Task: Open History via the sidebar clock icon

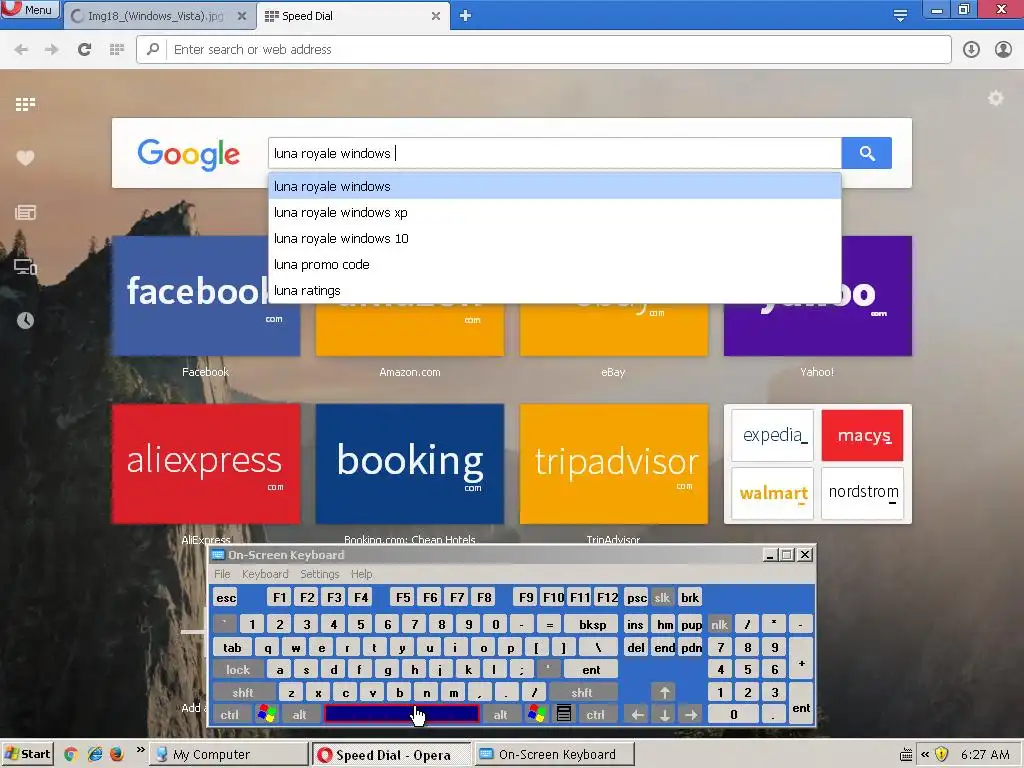Action: coord(25,320)
